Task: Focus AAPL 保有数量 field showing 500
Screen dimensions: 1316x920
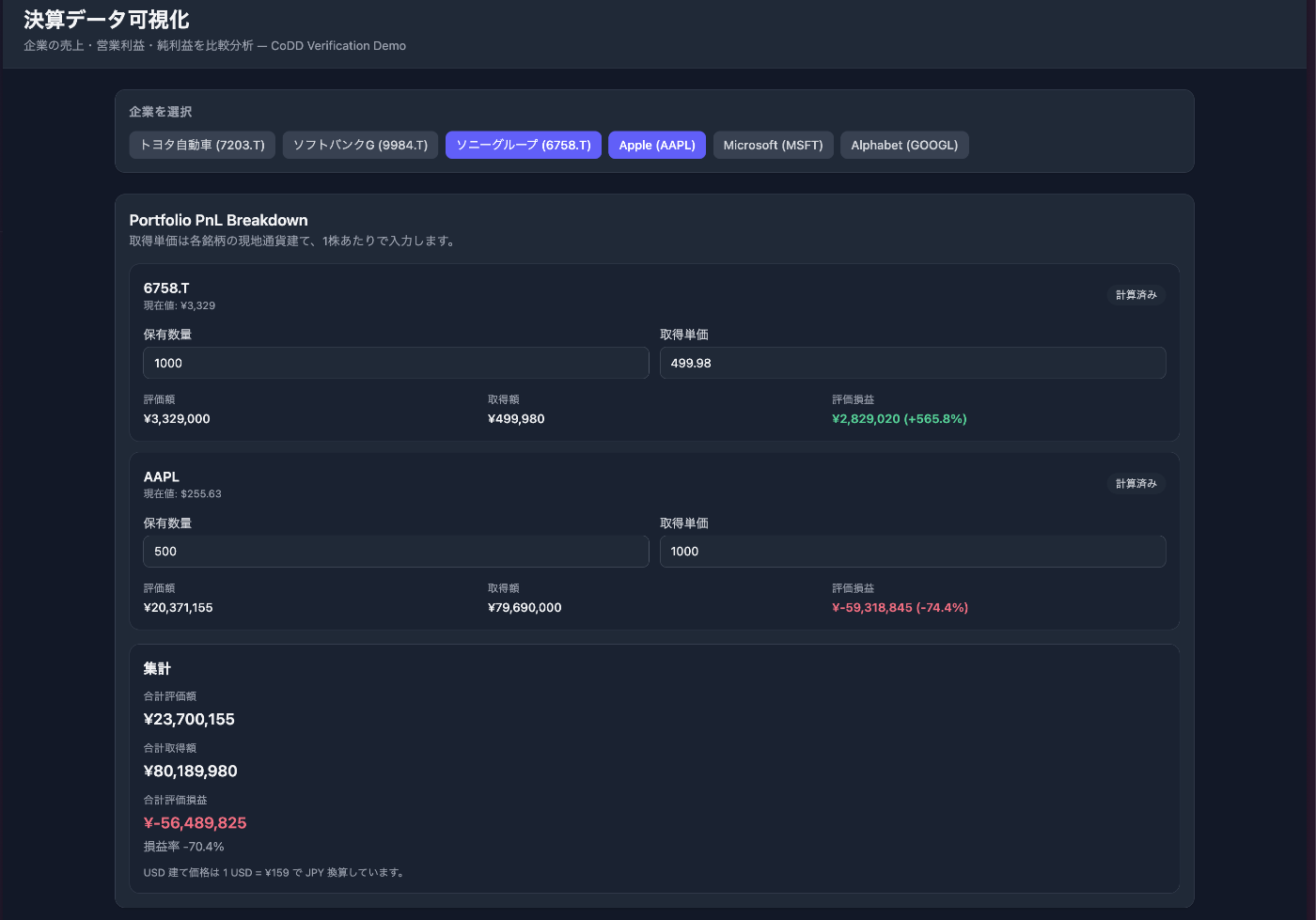Action: [396, 552]
